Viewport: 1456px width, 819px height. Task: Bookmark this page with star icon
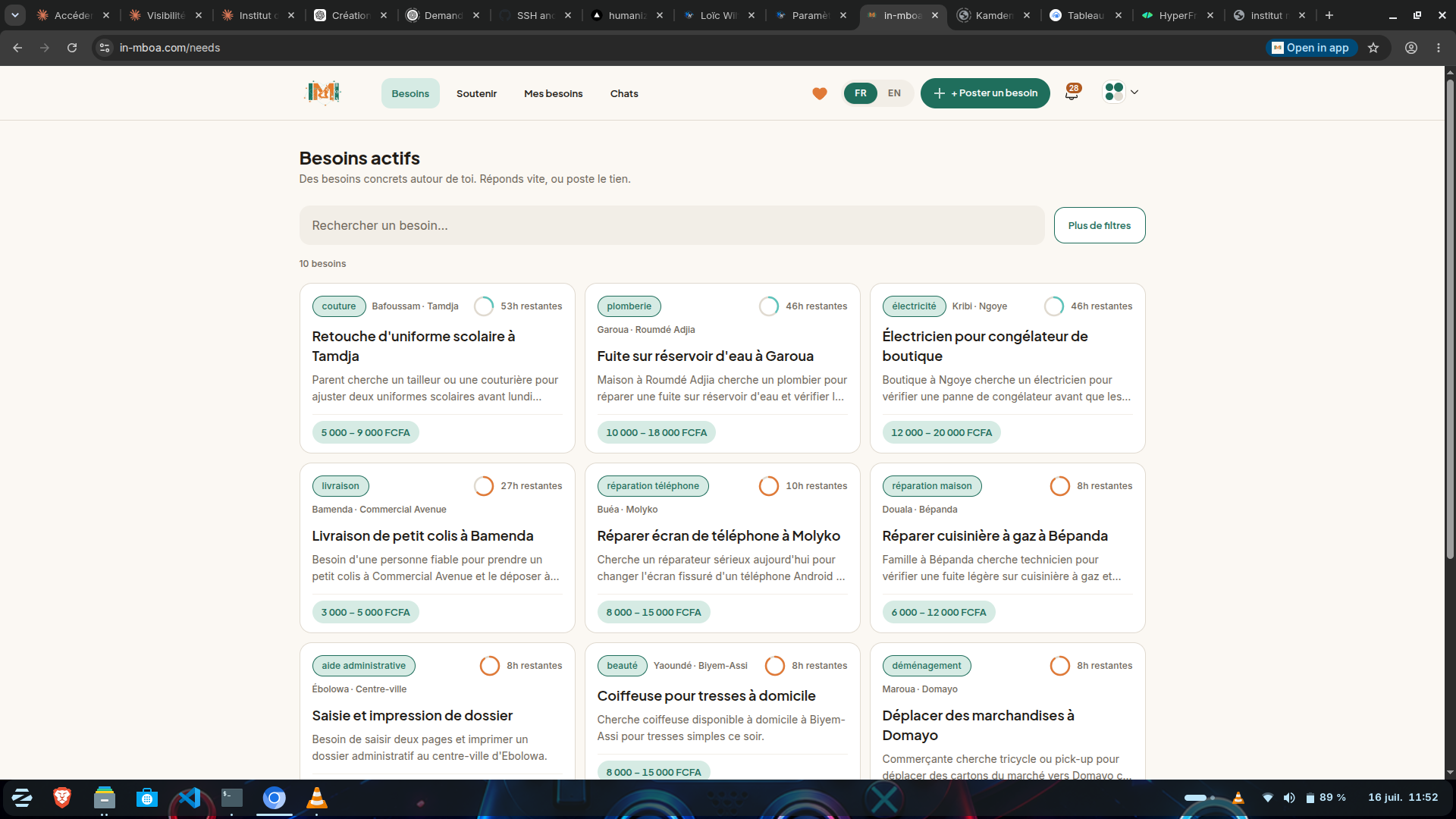click(1373, 48)
